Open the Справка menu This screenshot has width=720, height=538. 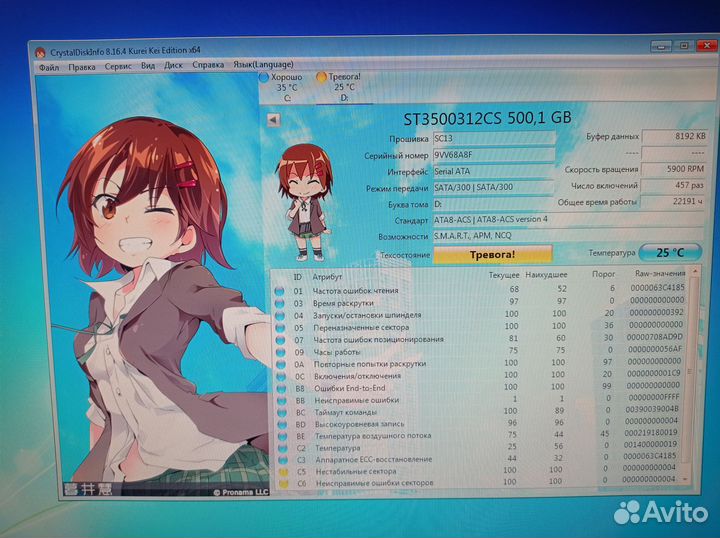208,65
